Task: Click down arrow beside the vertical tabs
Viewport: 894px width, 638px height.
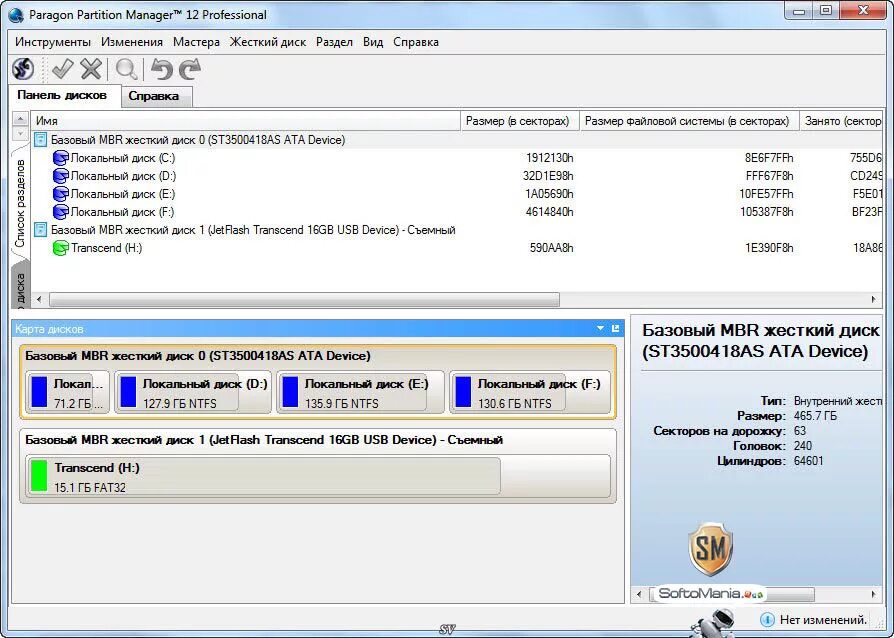Action: 20,133
